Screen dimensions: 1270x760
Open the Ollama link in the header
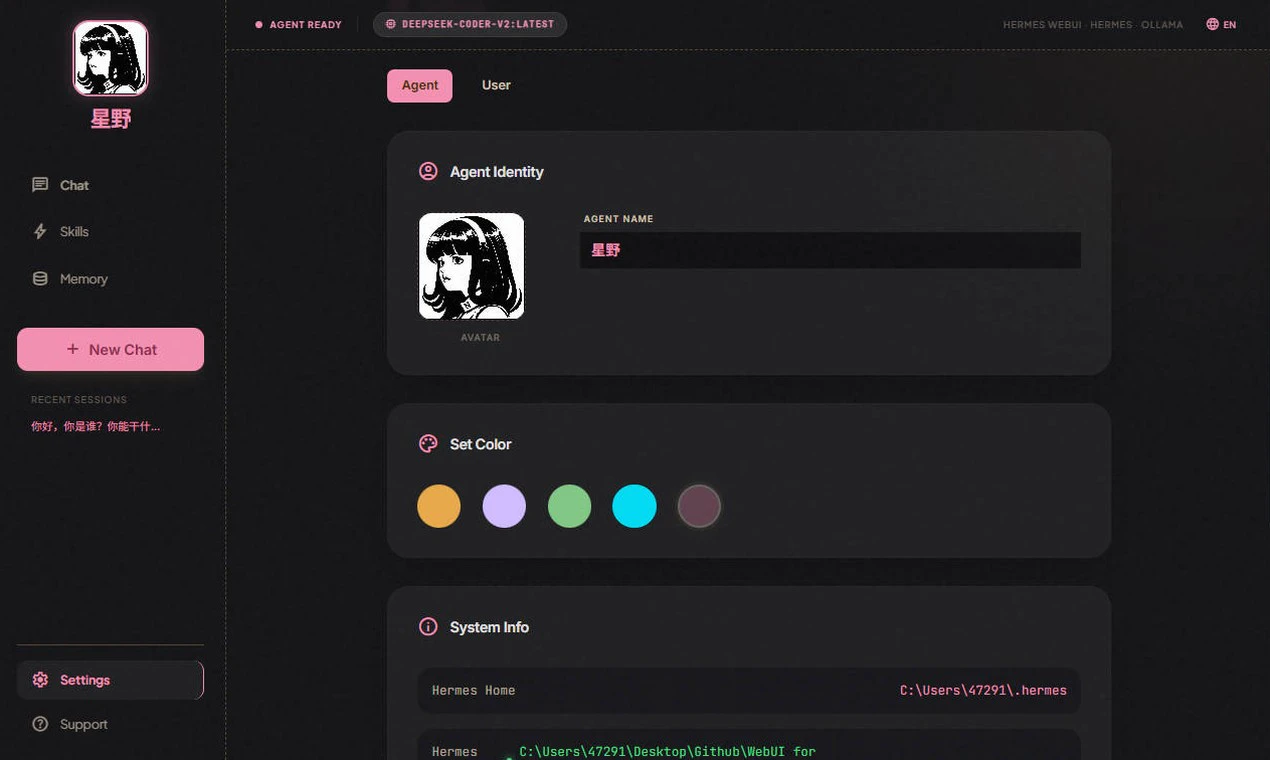tap(1162, 24)
